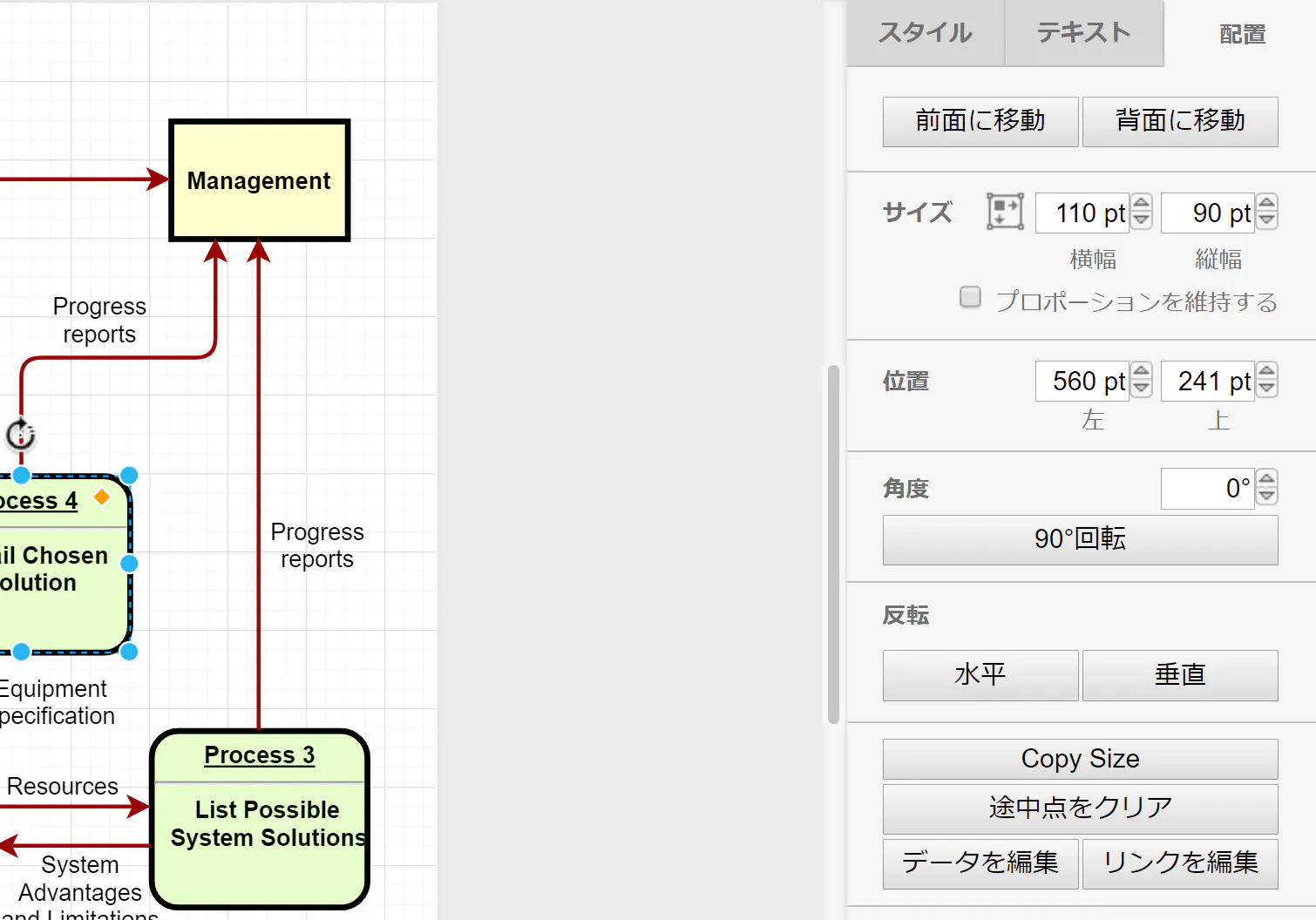The height and width of the screenshot is (920, 1316).
Task: Click the Progress reports label right of the Process 3 arrow
Action: pyautogui.click(x=317, y=545)
